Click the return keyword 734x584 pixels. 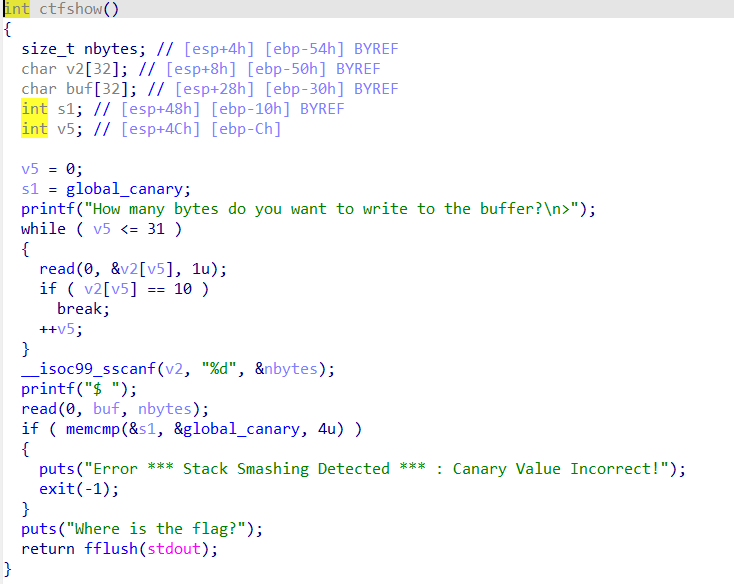pyautogui.click(x=48, y=549)
